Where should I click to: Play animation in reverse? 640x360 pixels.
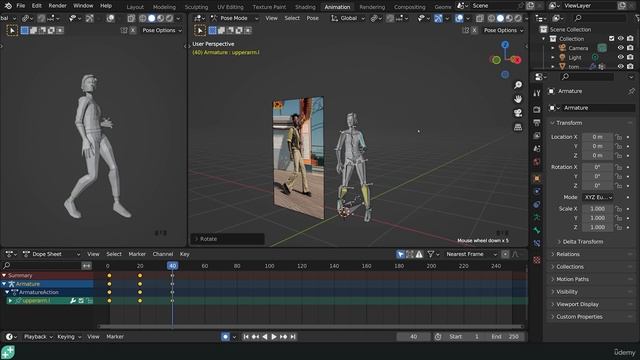click(264, 337)
